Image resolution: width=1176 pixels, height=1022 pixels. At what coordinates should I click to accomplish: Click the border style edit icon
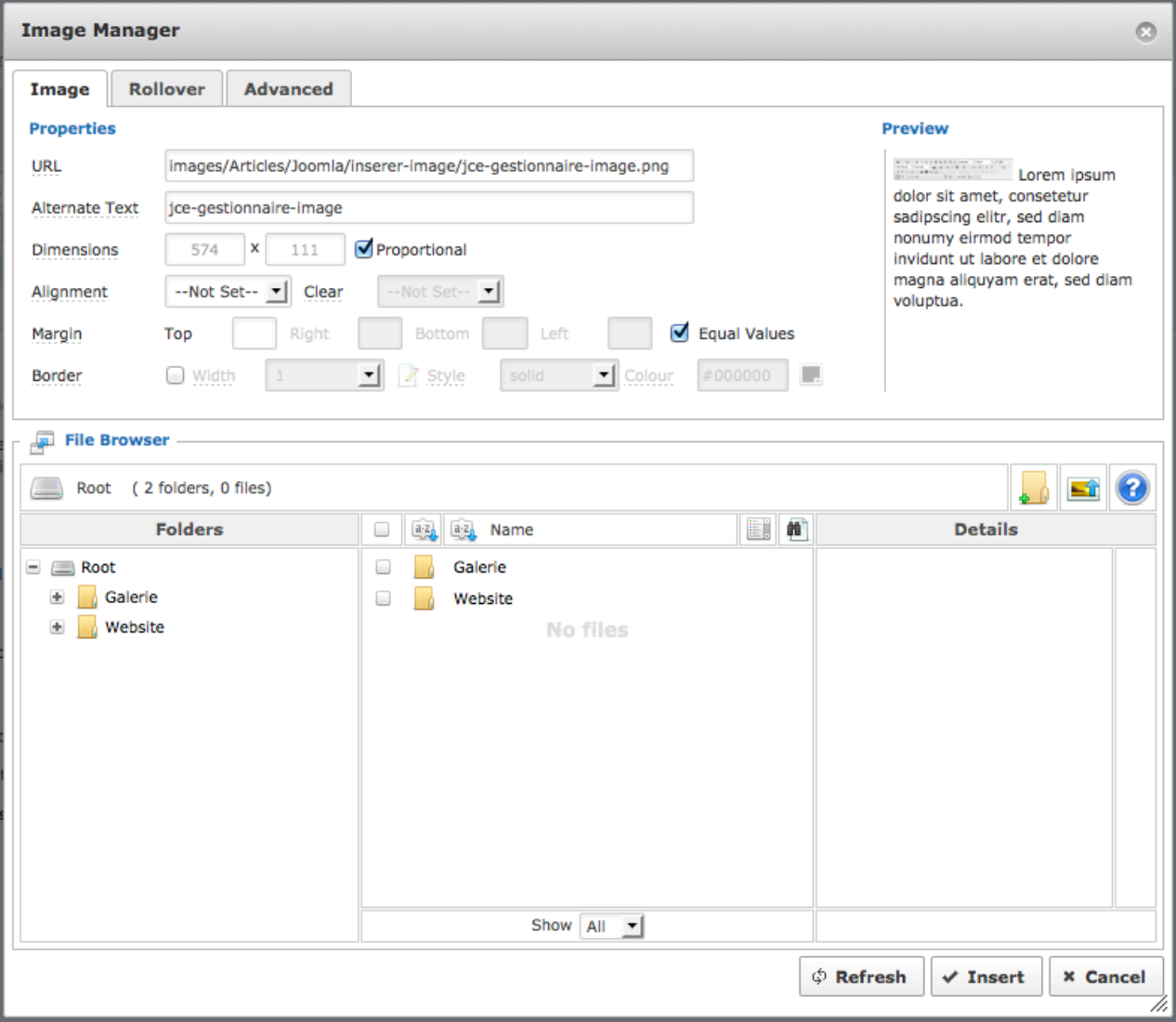tap(408, 375)
